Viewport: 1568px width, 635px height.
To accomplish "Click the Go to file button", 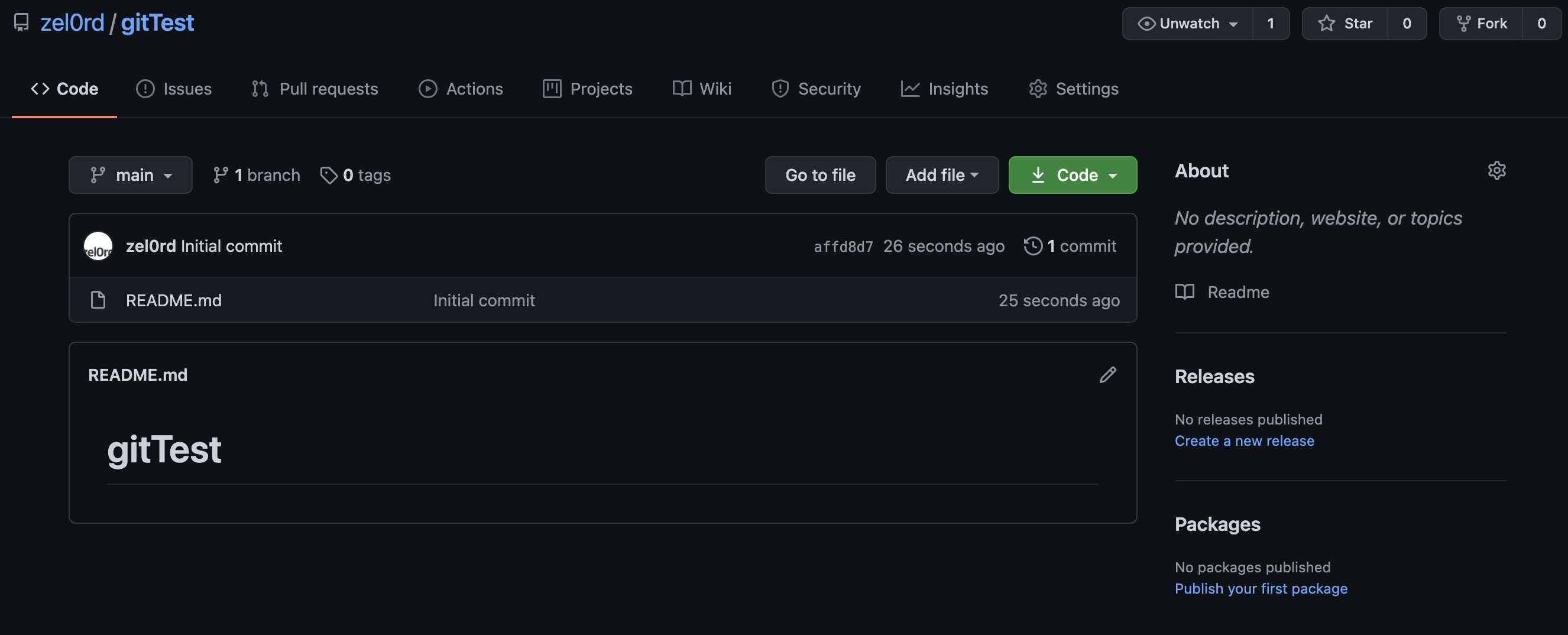I will coord(820,175).
